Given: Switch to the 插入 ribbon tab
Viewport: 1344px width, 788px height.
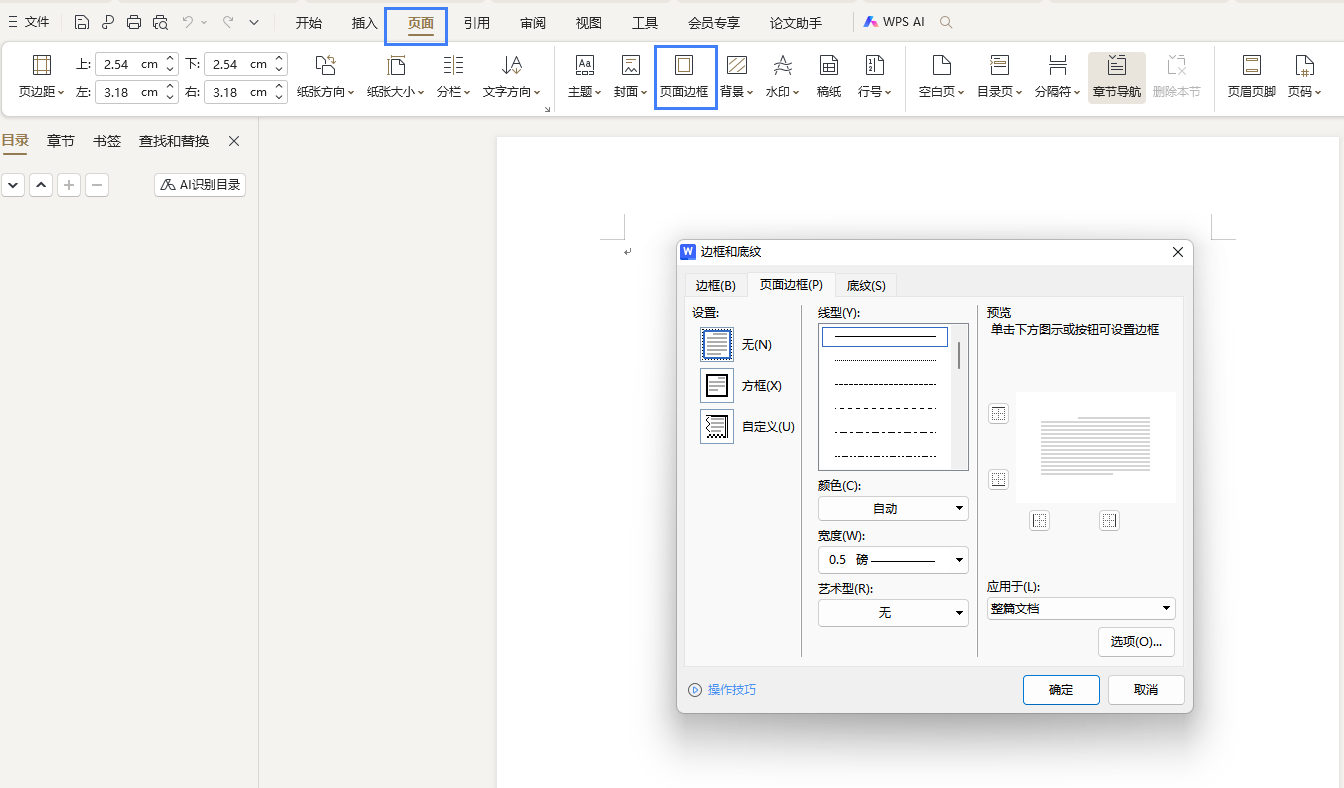Looking at the screenshot, I should [x=365, y=22].
